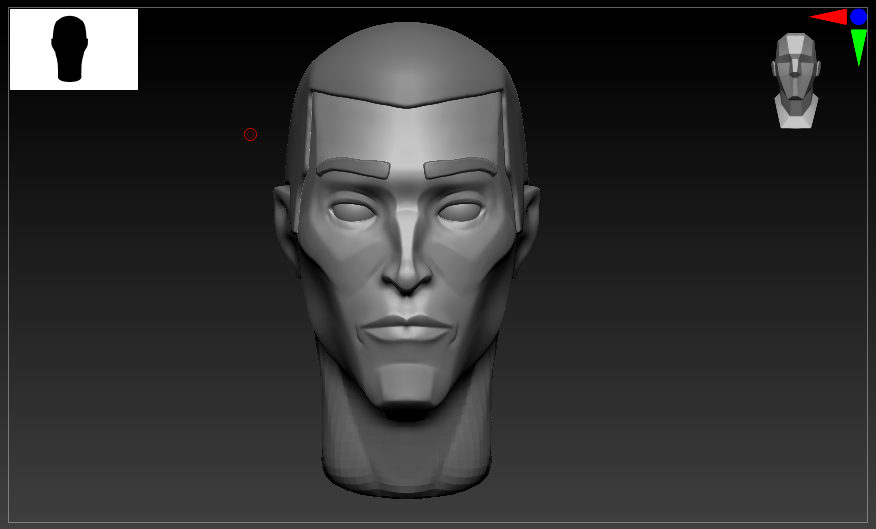The width and height of the screenshot is (876, 529).
Task: Click the red X axis cone
Action: [829, 17]
